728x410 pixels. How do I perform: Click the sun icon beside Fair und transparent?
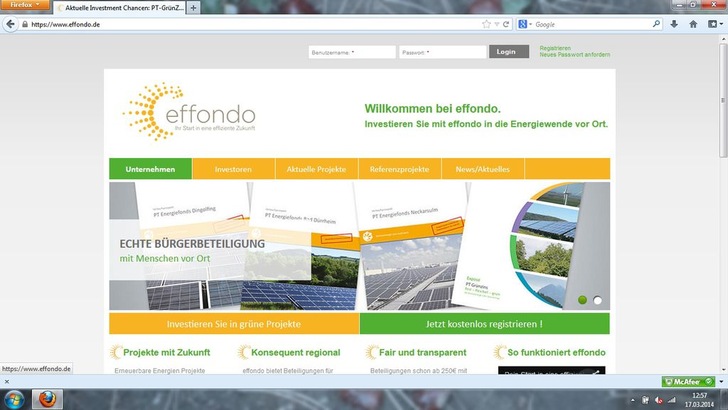(x=371, y=352)
